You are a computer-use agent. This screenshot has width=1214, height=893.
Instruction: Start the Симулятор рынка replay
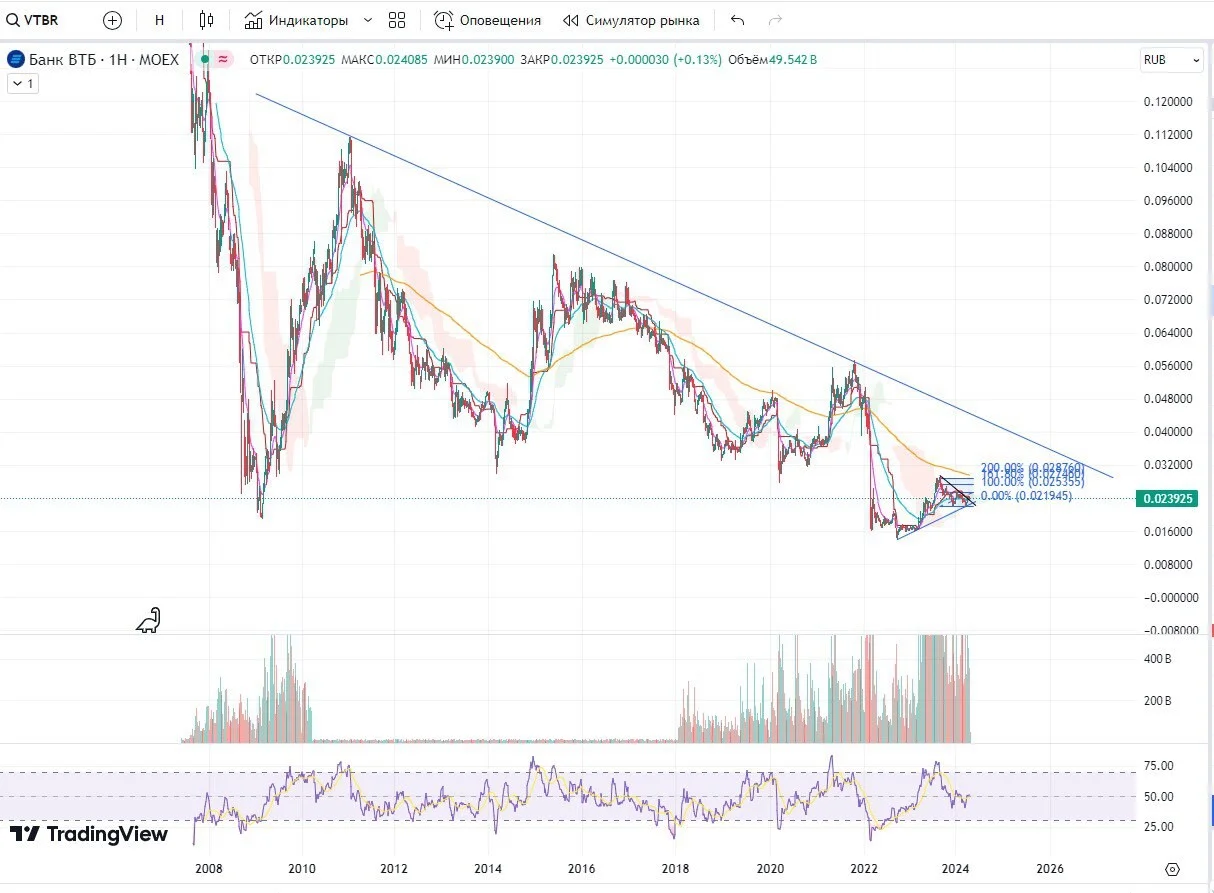pyautogui.click(x=631, y=20)
